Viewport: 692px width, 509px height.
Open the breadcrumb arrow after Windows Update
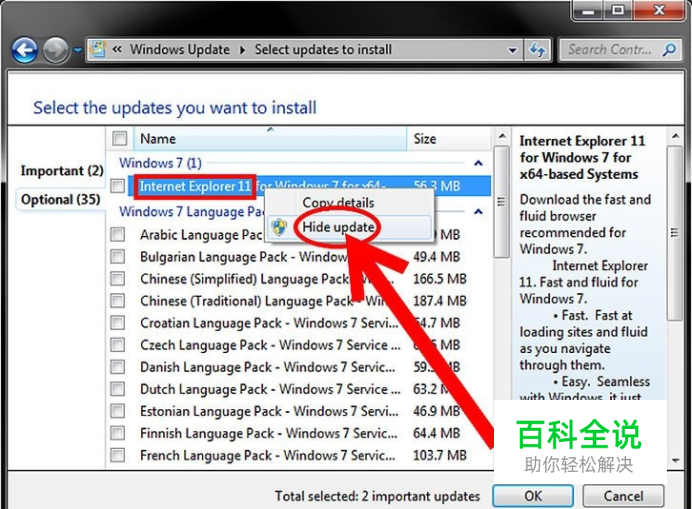(x=242, y=50)
